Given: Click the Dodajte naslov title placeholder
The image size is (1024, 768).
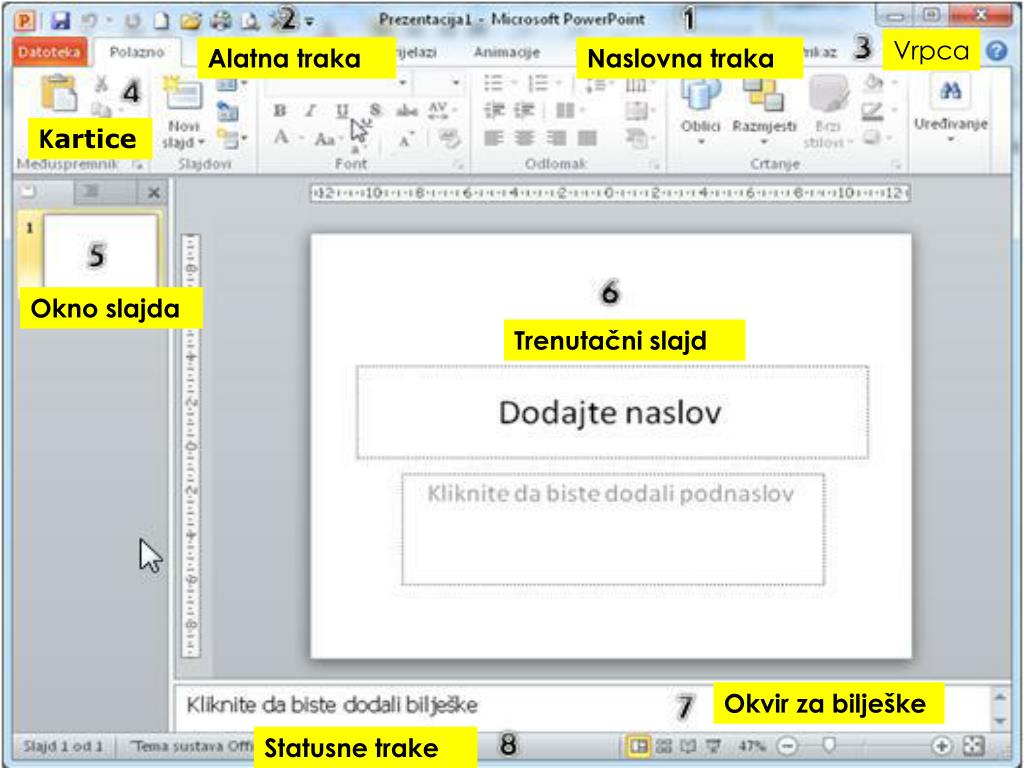Looking at the screenshot, I should [612, 413].
